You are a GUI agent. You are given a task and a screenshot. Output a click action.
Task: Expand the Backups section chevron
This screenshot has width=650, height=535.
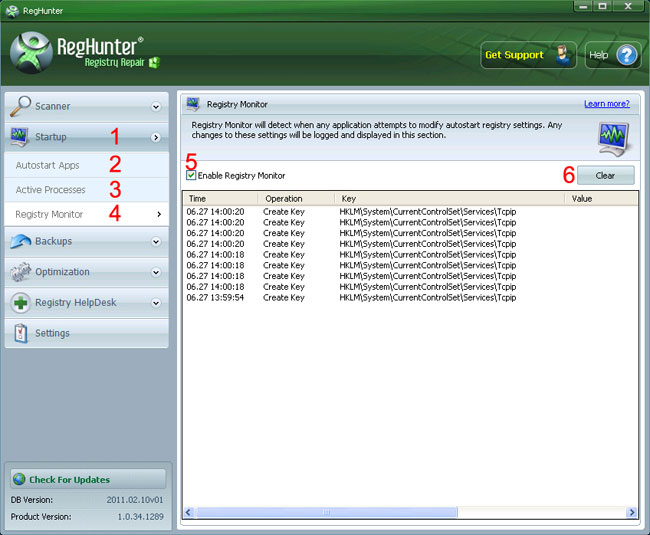(x=156, y=241)
